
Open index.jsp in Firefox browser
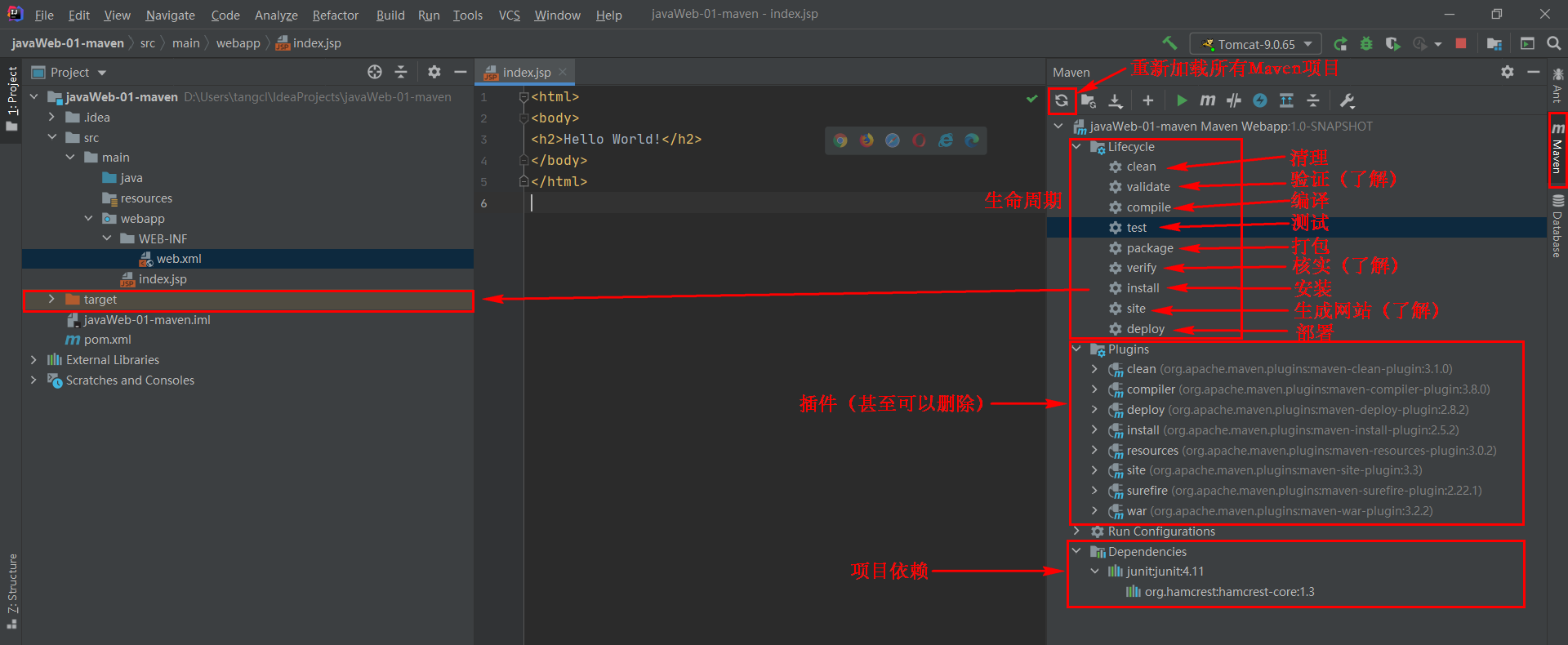pyautogui.click(x=866, y=140)
